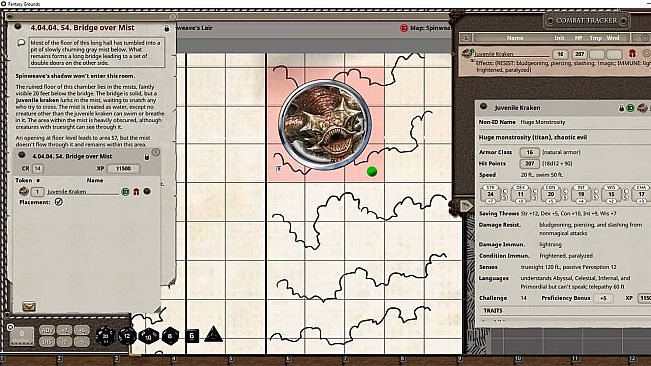This screenshot has width=651, height=366.
Task: Click the link dot on the Juvenile Kraken encounter row
Action: point(147,191)
